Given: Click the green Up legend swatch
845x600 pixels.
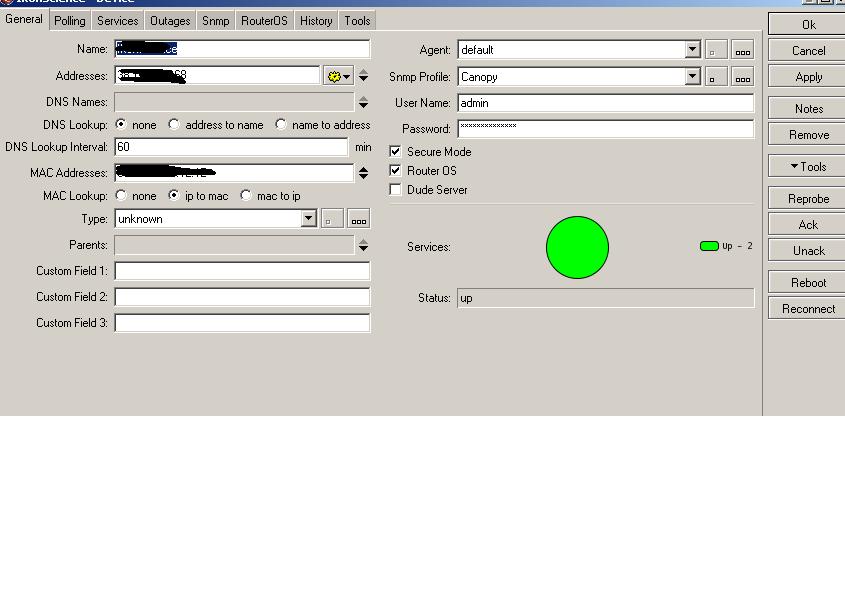Looking at the screenshot, I should coord(709,246).
